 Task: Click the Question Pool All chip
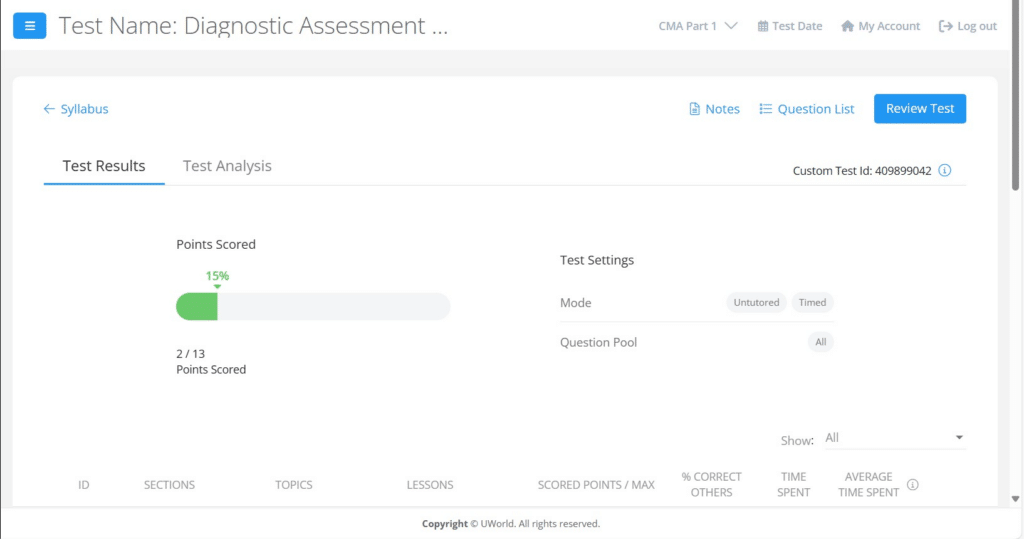[820, 342]
